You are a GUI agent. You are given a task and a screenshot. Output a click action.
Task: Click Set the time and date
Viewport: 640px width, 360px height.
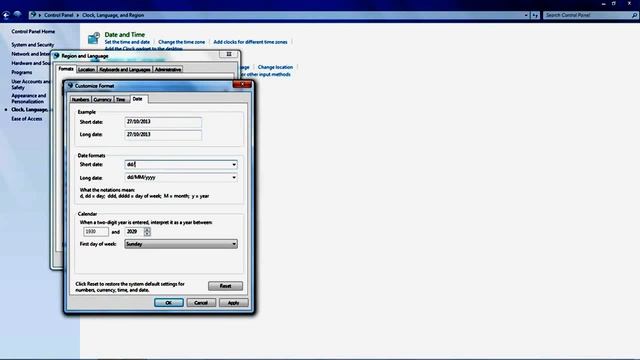[x=127, y=42]
